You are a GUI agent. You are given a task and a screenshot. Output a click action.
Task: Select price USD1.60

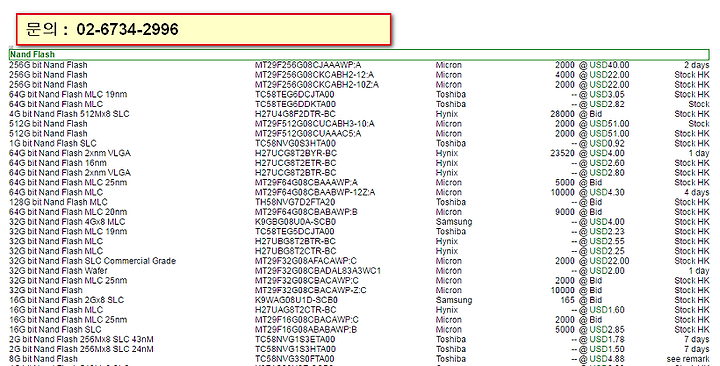click(607, 310)
